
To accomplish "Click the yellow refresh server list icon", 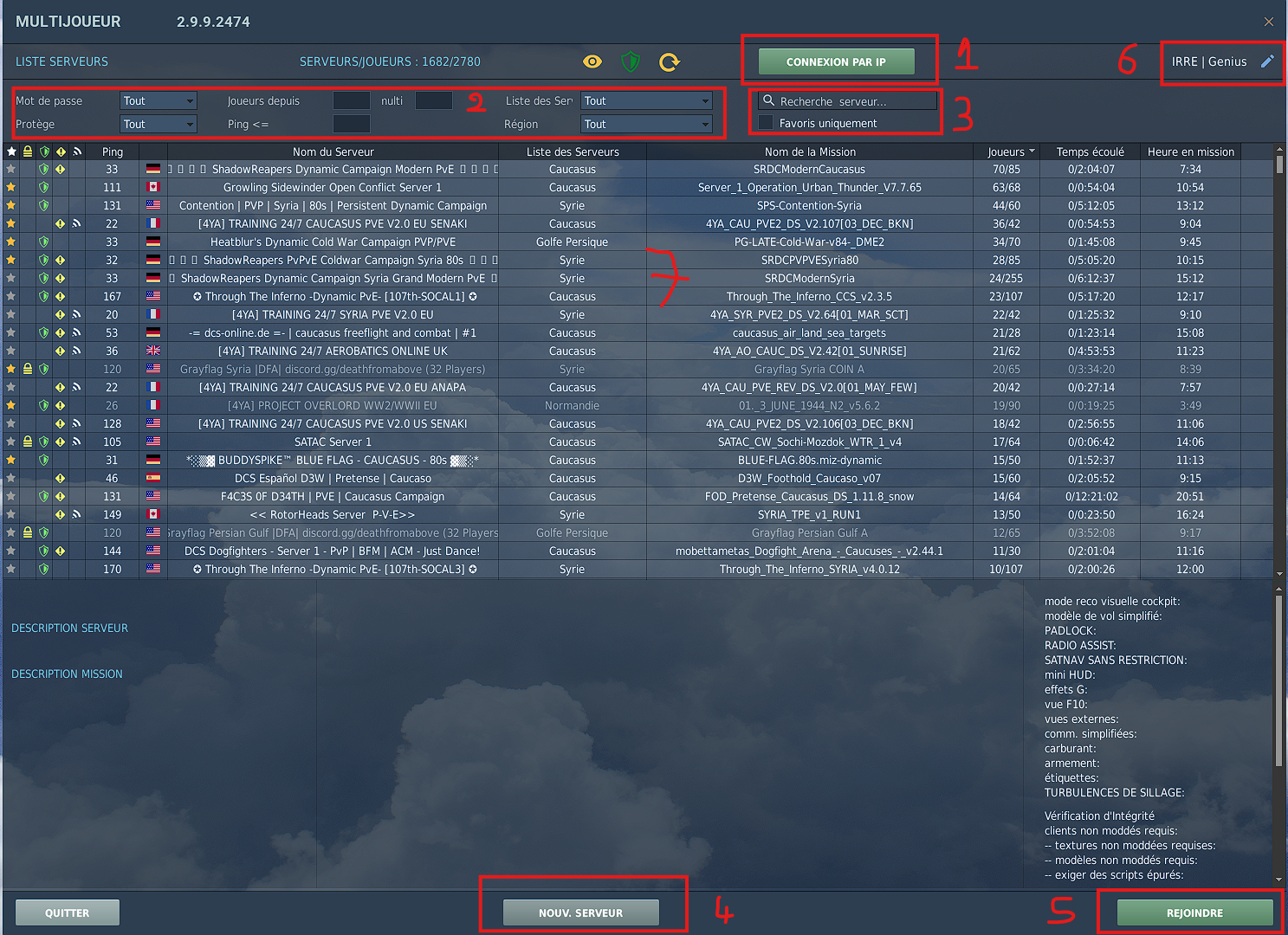I will [670, 61].
